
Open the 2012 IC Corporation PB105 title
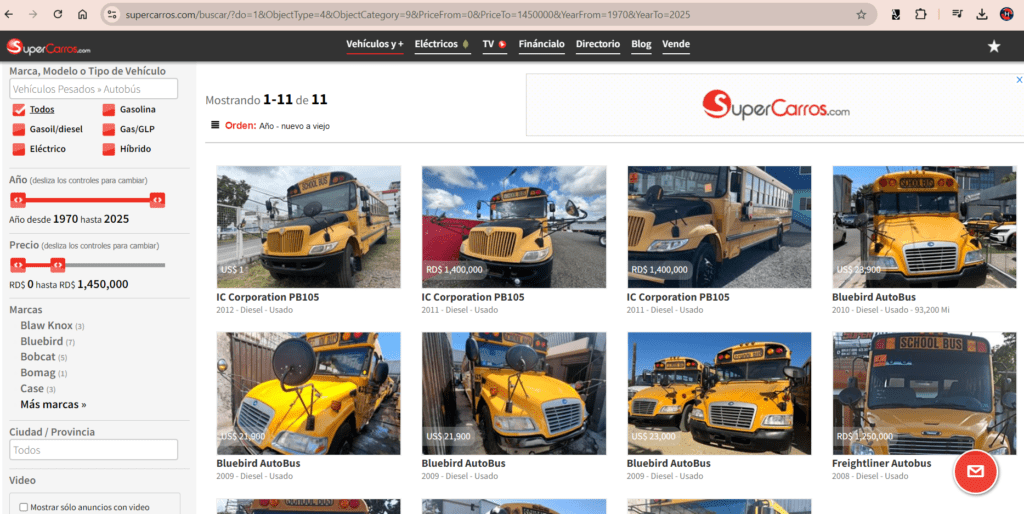(x=268, y=297)
